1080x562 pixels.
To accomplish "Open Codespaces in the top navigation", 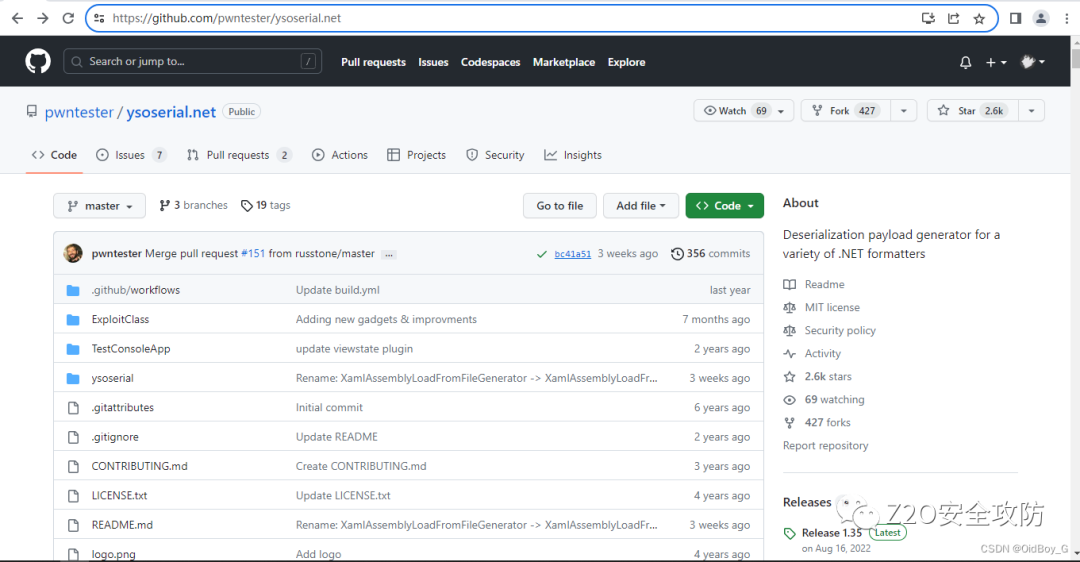I will pyautogui.click(x=490, y=62).
